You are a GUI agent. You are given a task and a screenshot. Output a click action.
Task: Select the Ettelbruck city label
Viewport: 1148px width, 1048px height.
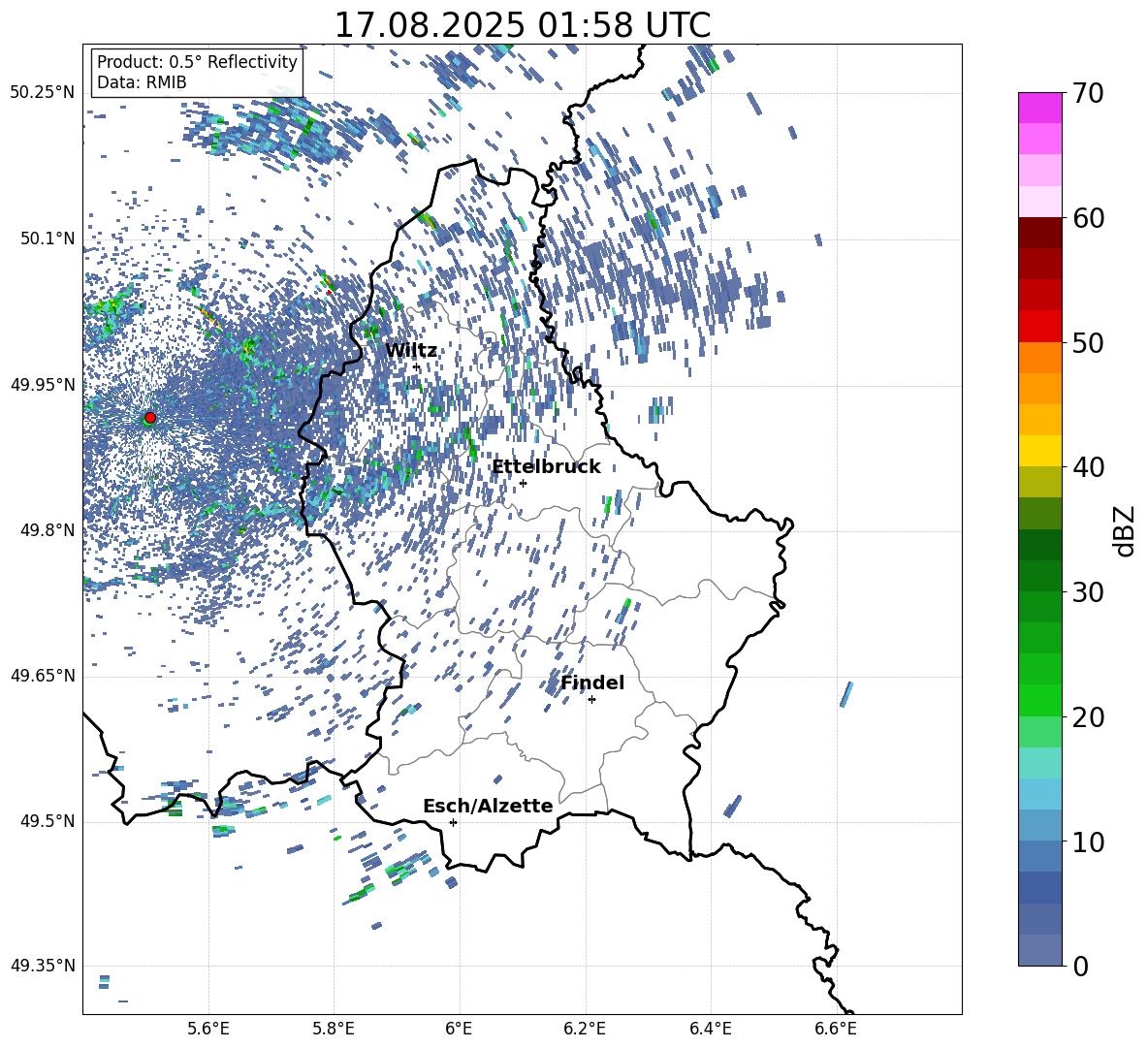[x=546, y=467]
